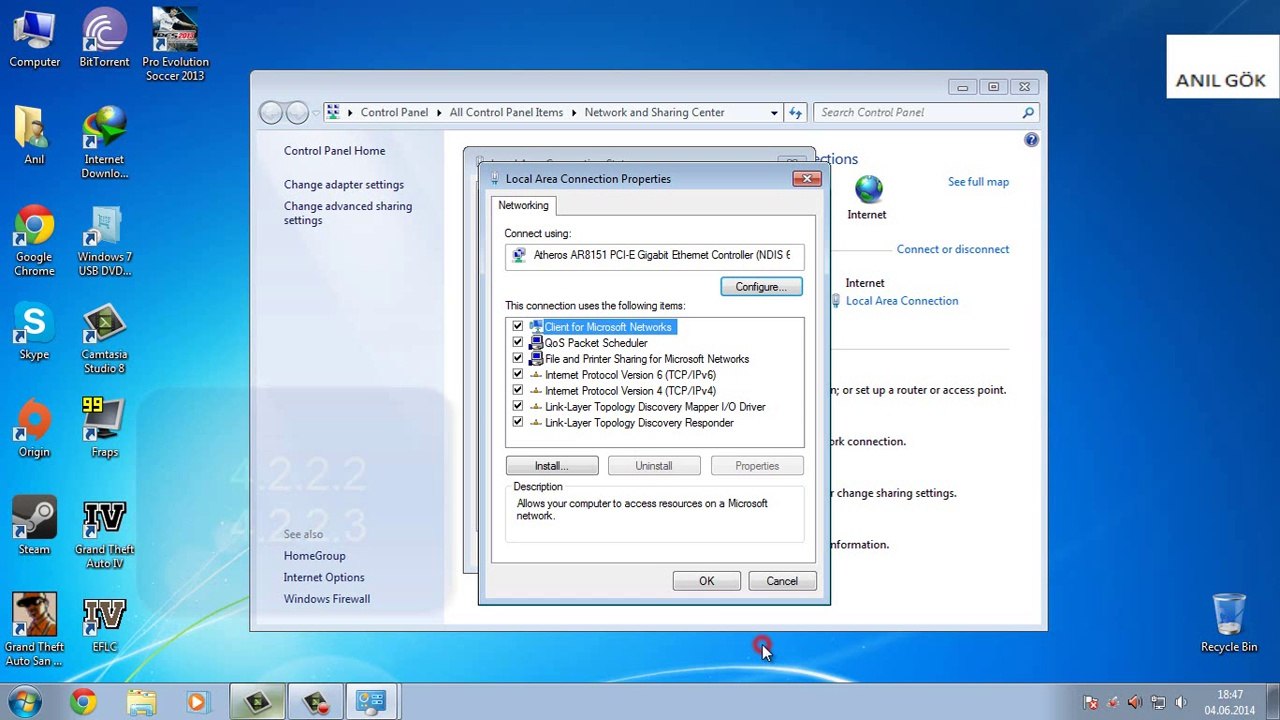1280x720 pixels.
Task: Select the Grand Theft Auto San Andreas icon
Action: (34, 631)
